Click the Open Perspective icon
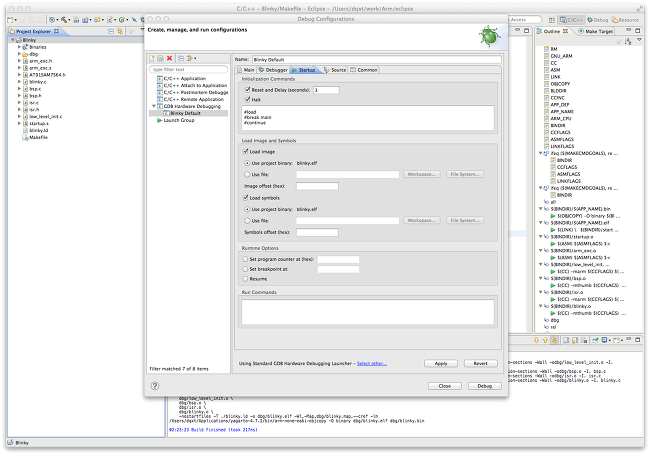The image size is (650, 455). click(552, 20)
